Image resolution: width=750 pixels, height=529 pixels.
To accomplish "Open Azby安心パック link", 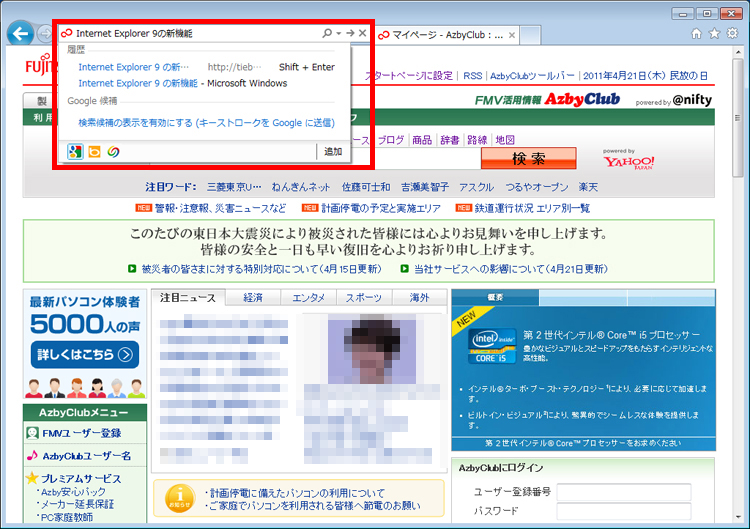I will (73, 492).
